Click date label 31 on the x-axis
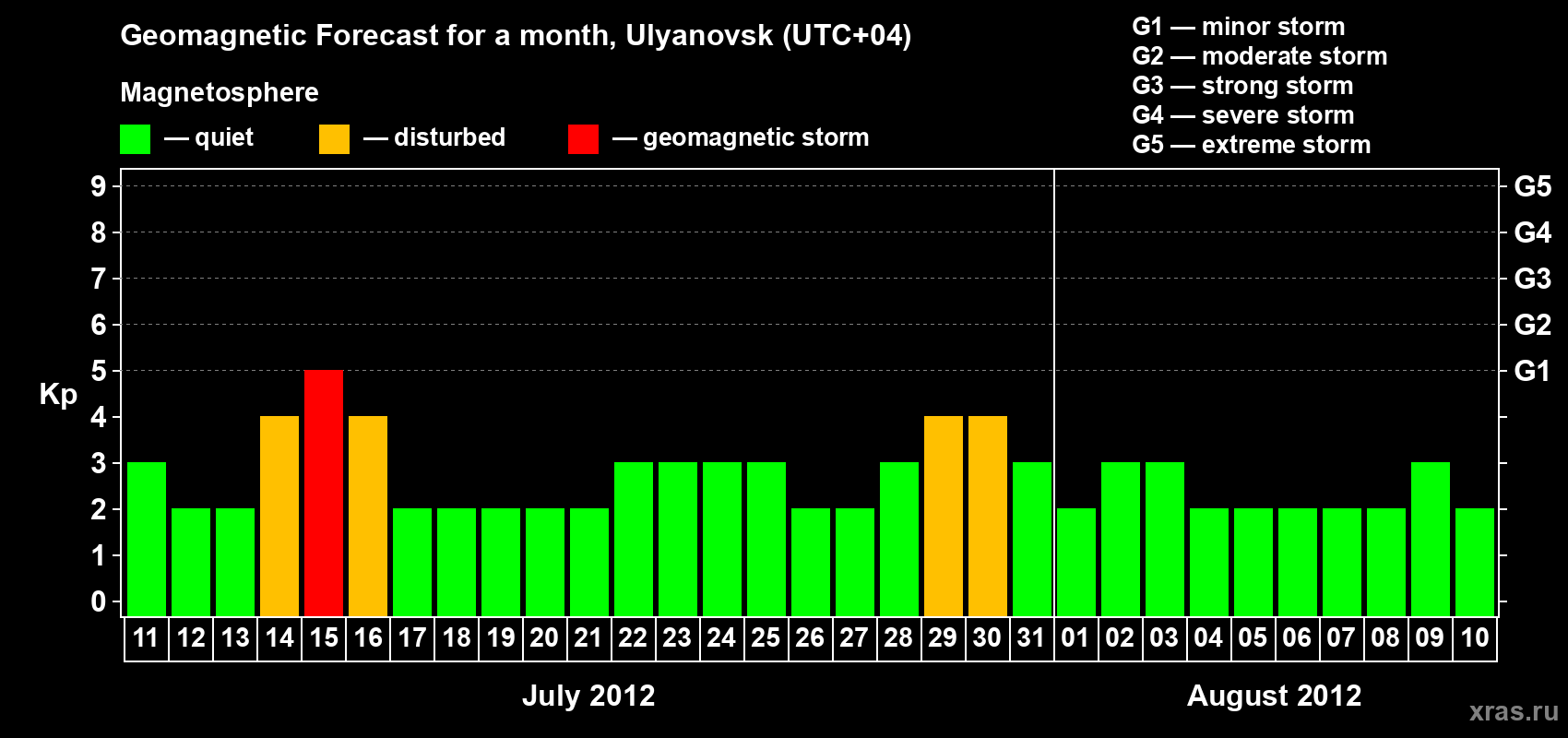This screenshot has height=738, width=1568. coord(1031,638)
